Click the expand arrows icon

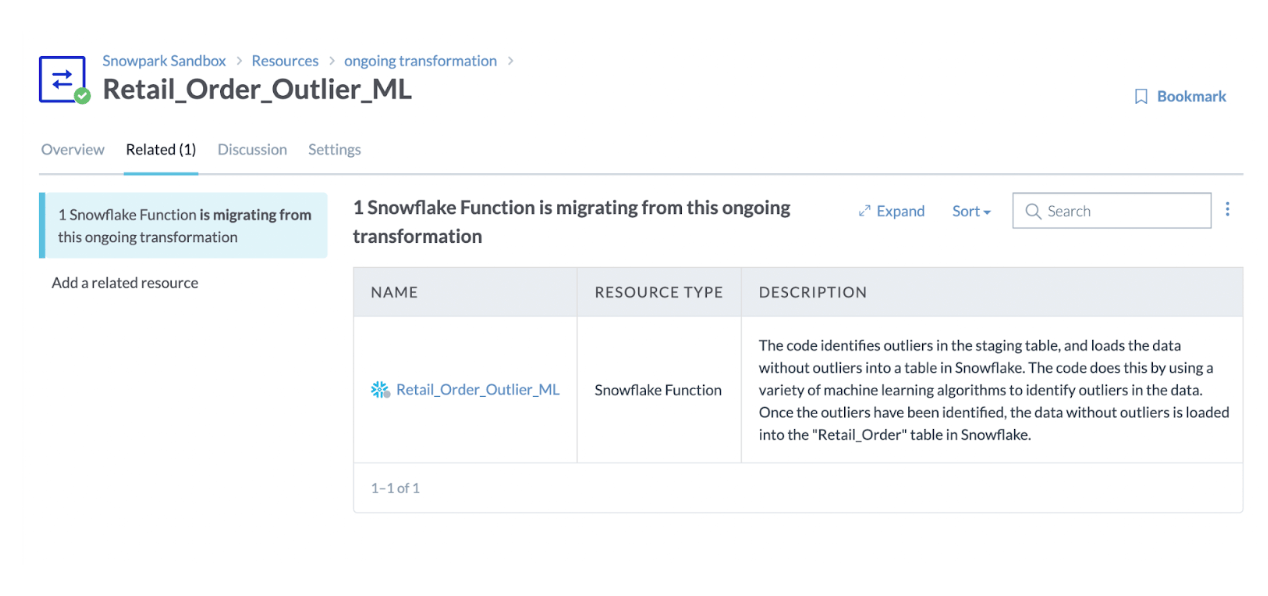click(x=865, y=211)
